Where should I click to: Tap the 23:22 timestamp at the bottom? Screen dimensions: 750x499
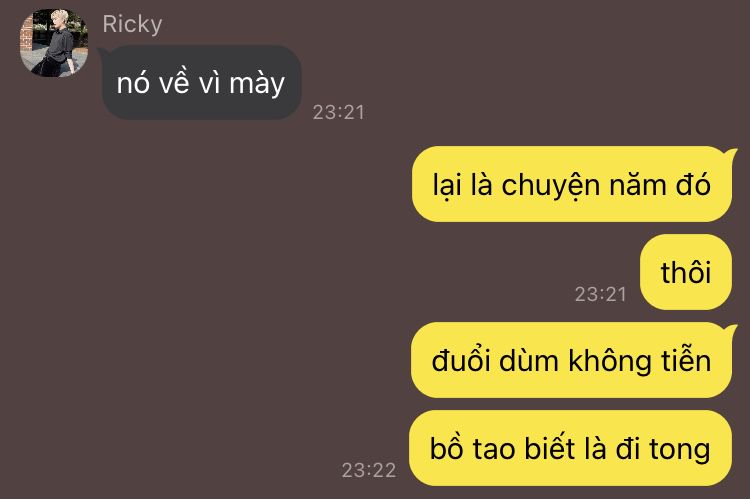pyautogui.click(x=369, y=470)
